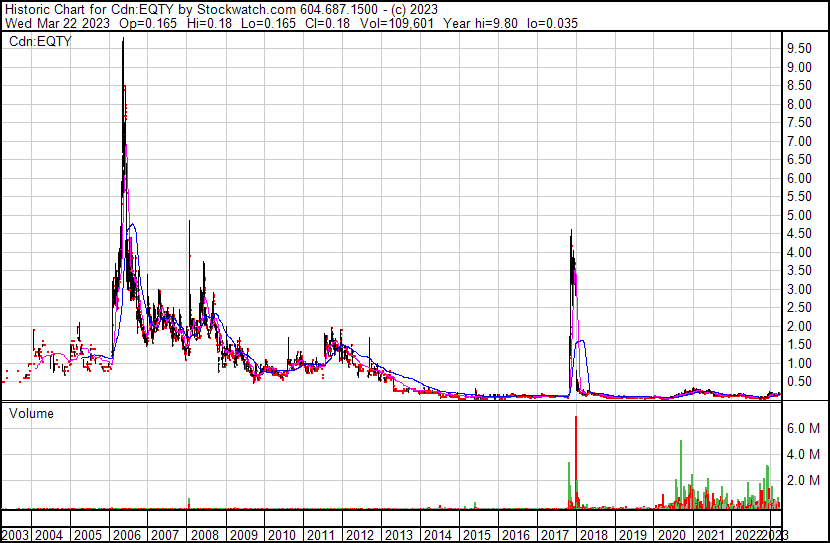Click the Volume panel title
Image resolution: width=830 pixels, height=543 pixels.
(x=31, y=413)
